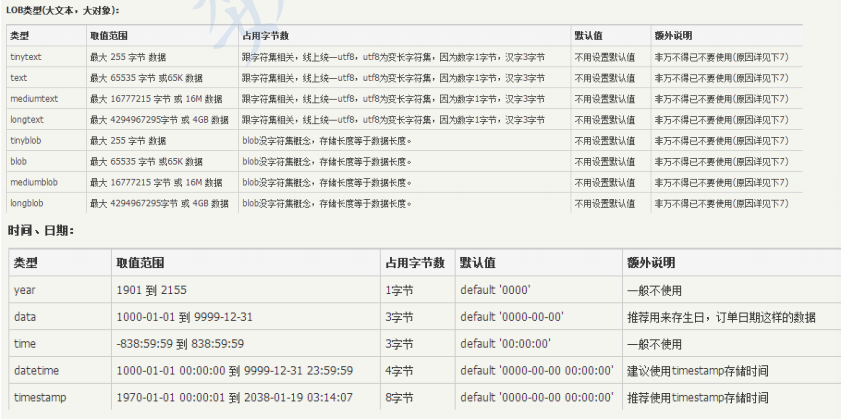Click '最大 16777215 字节 或 16M 数据' in mediumtext row

pyautogui.click(x=156, y=99)
